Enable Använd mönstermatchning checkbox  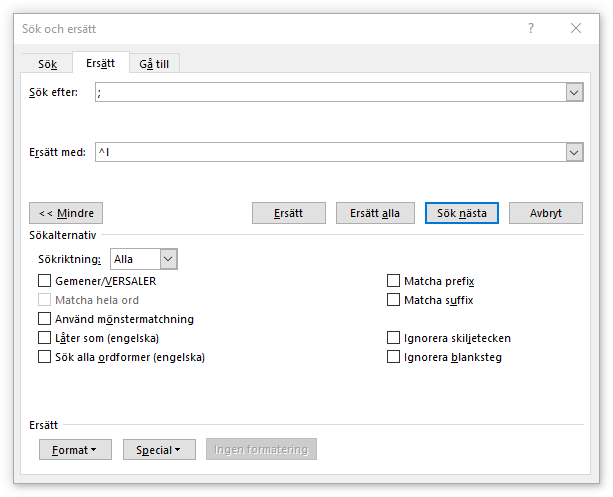pos(45,319)
